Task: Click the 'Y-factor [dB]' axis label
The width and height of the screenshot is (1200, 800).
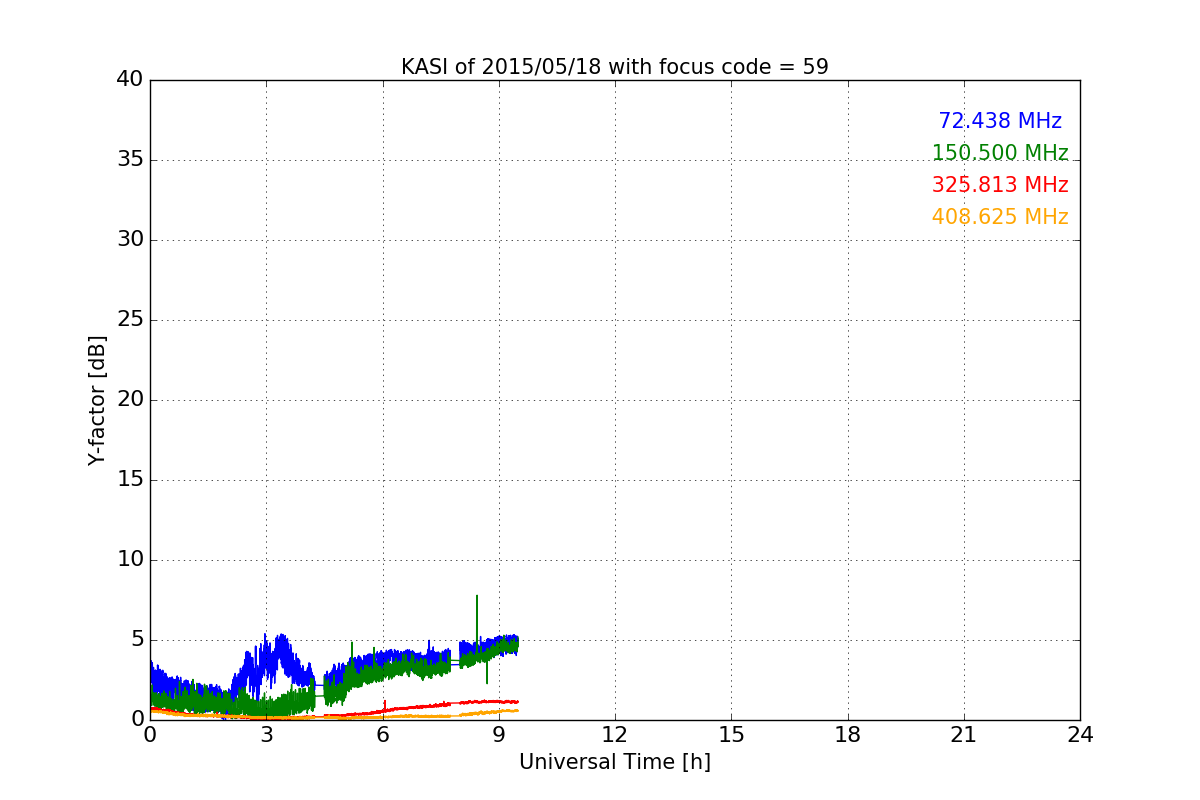Action: (x=97, y=400)
